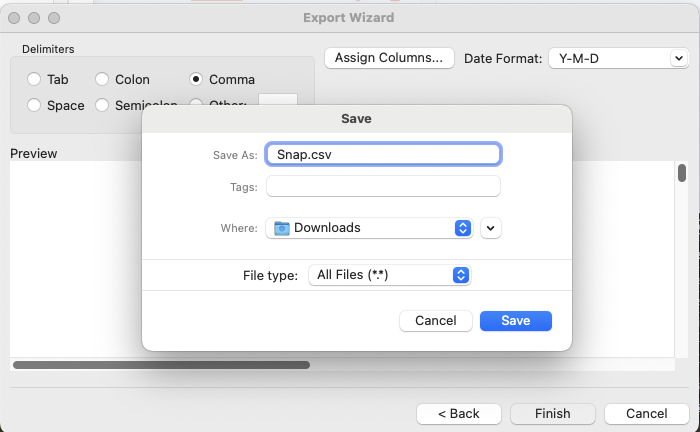700x432 pixels.
Task: Open the Date Format Y-M-D dropdown
Action: (x=618, y=58)
